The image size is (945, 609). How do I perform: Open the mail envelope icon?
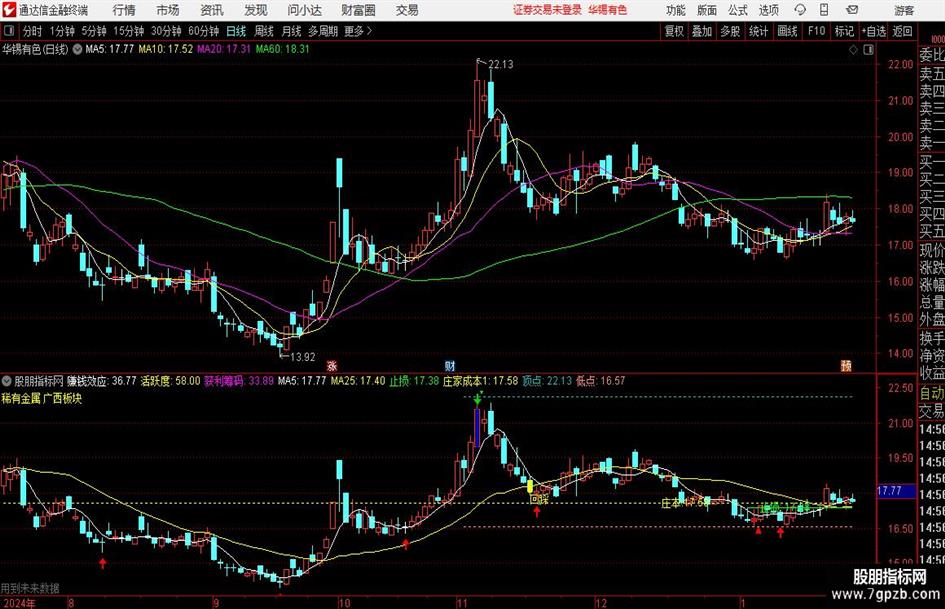tap(852, 10)
